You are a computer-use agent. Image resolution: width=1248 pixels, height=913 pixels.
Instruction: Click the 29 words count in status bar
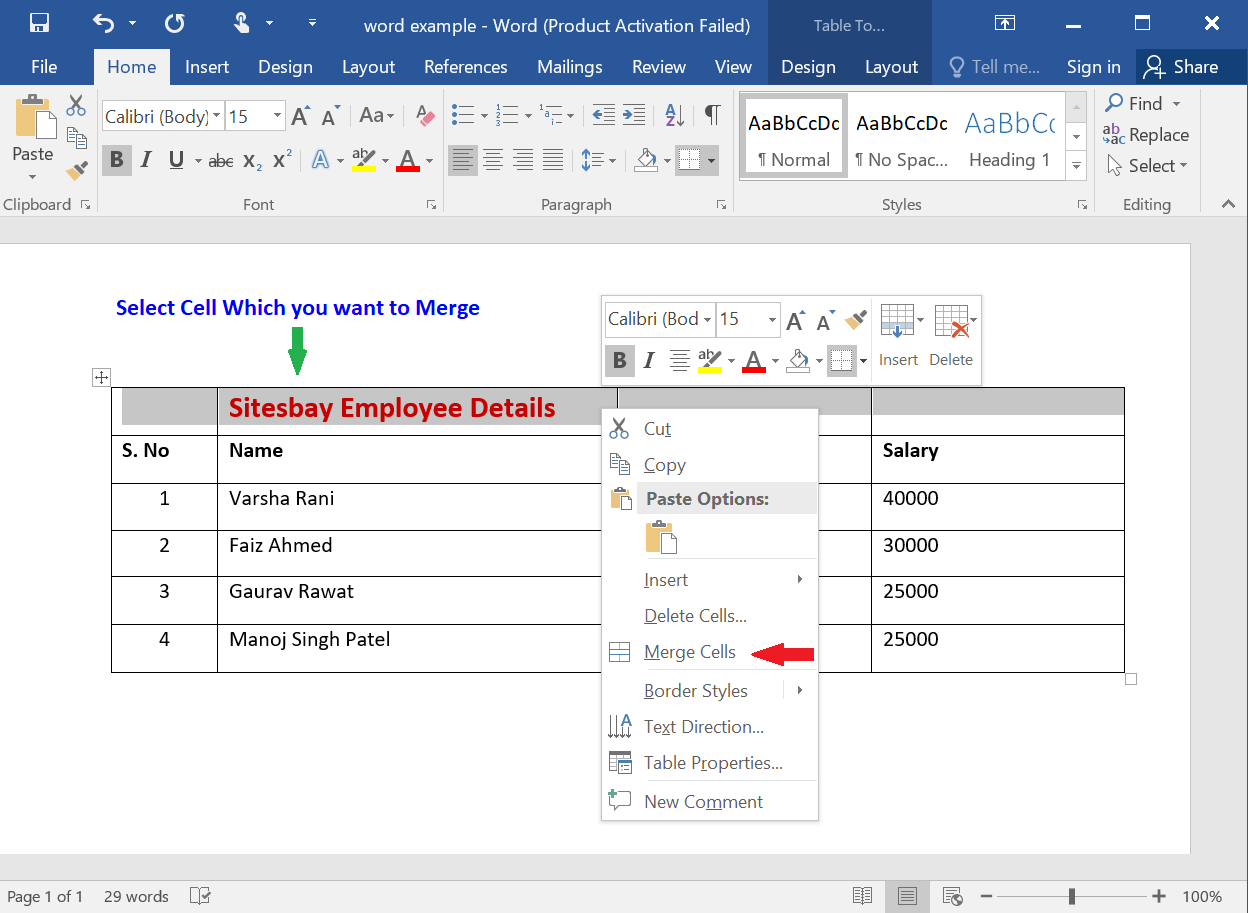(136, 896)
